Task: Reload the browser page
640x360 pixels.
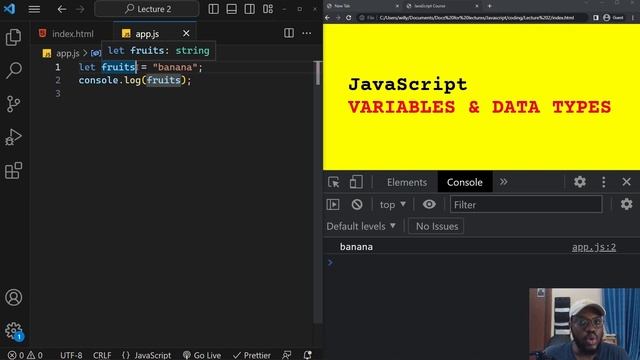Action: tap(349, 18)
